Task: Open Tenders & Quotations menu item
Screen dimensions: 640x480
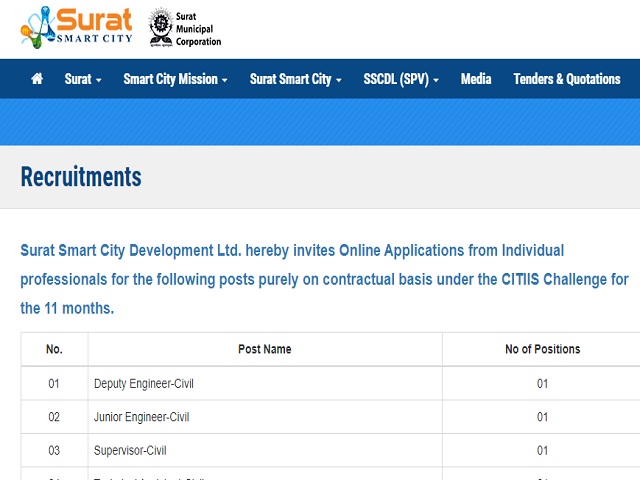Action: pyautogui.click(x=567, y=79)
